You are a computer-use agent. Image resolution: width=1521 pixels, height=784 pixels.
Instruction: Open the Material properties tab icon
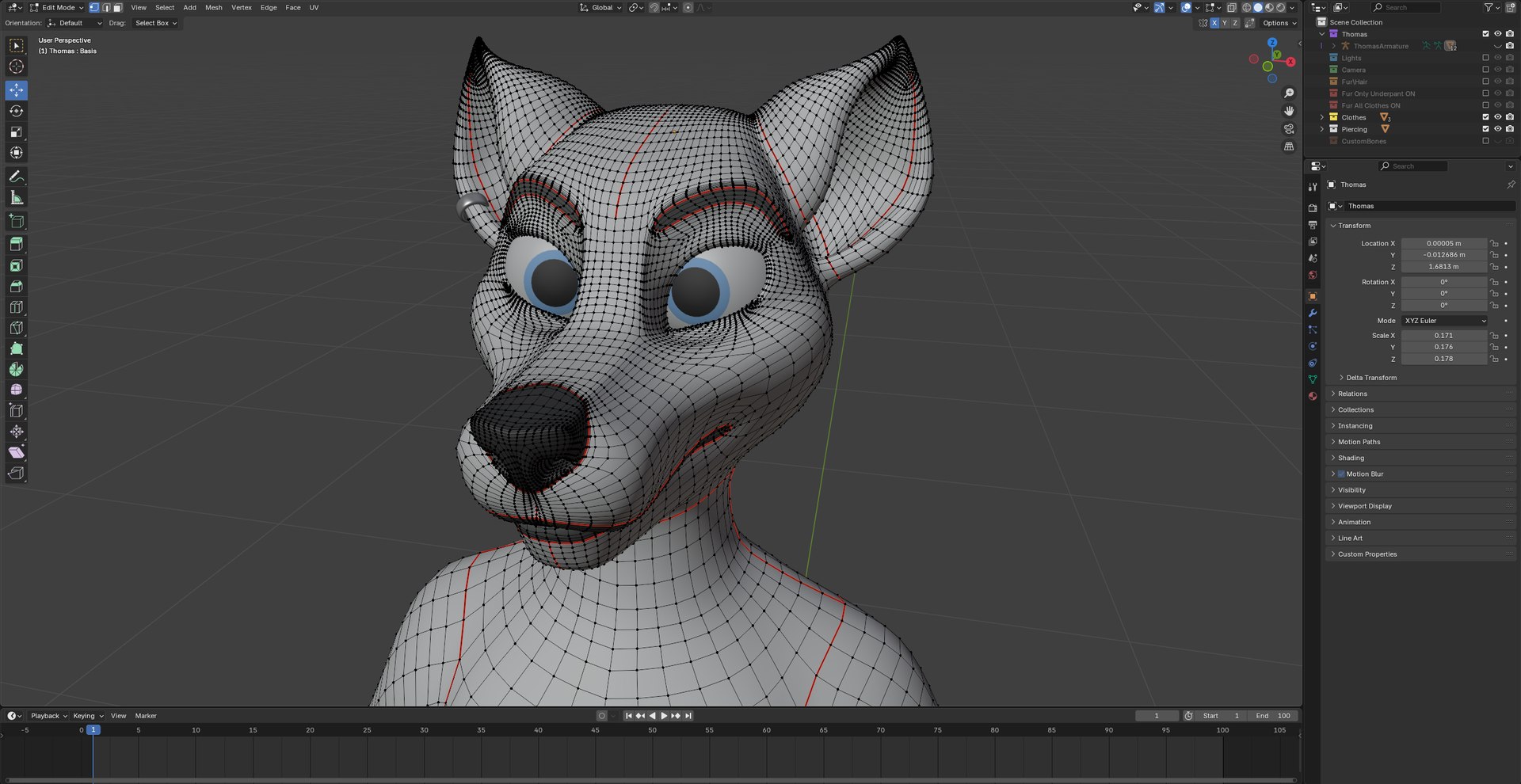click(x=1313, y=396)
